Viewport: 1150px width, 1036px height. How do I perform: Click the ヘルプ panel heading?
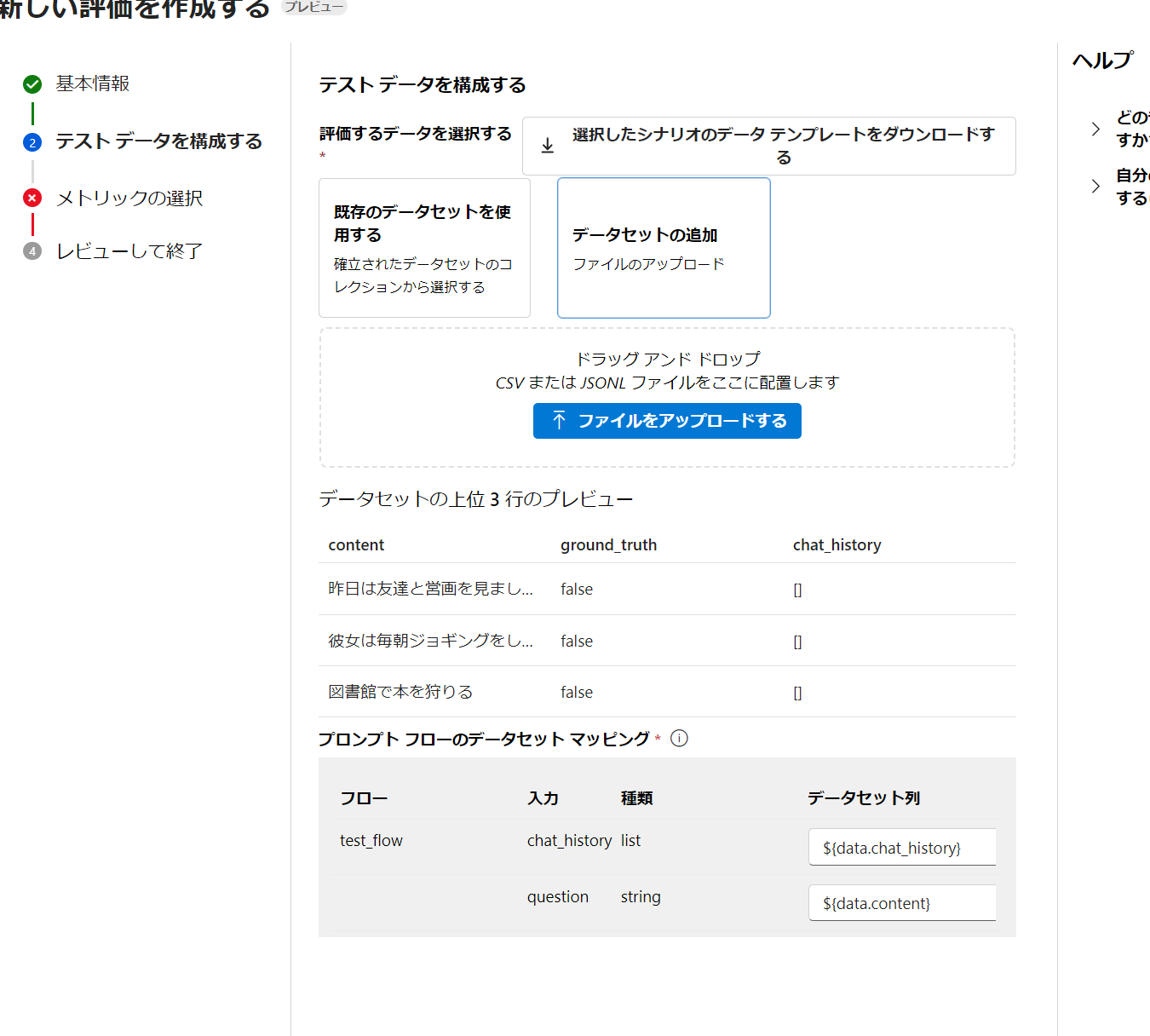[x=1102, y=60]
